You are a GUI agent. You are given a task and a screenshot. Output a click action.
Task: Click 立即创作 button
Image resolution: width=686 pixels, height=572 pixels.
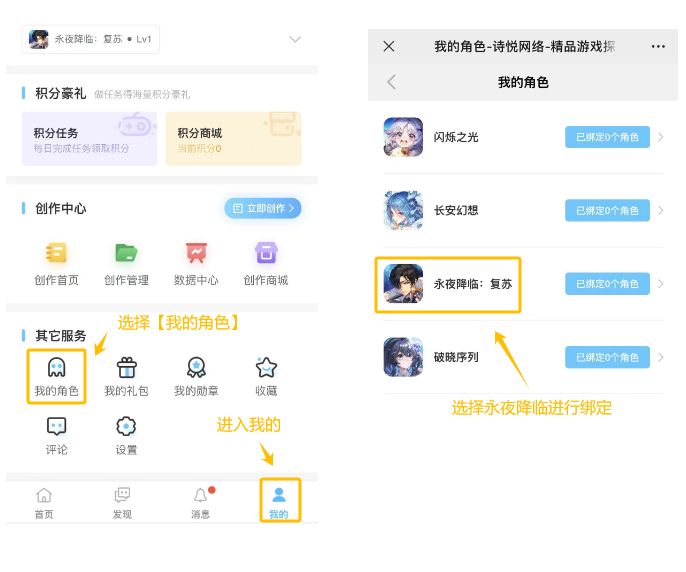263,208
